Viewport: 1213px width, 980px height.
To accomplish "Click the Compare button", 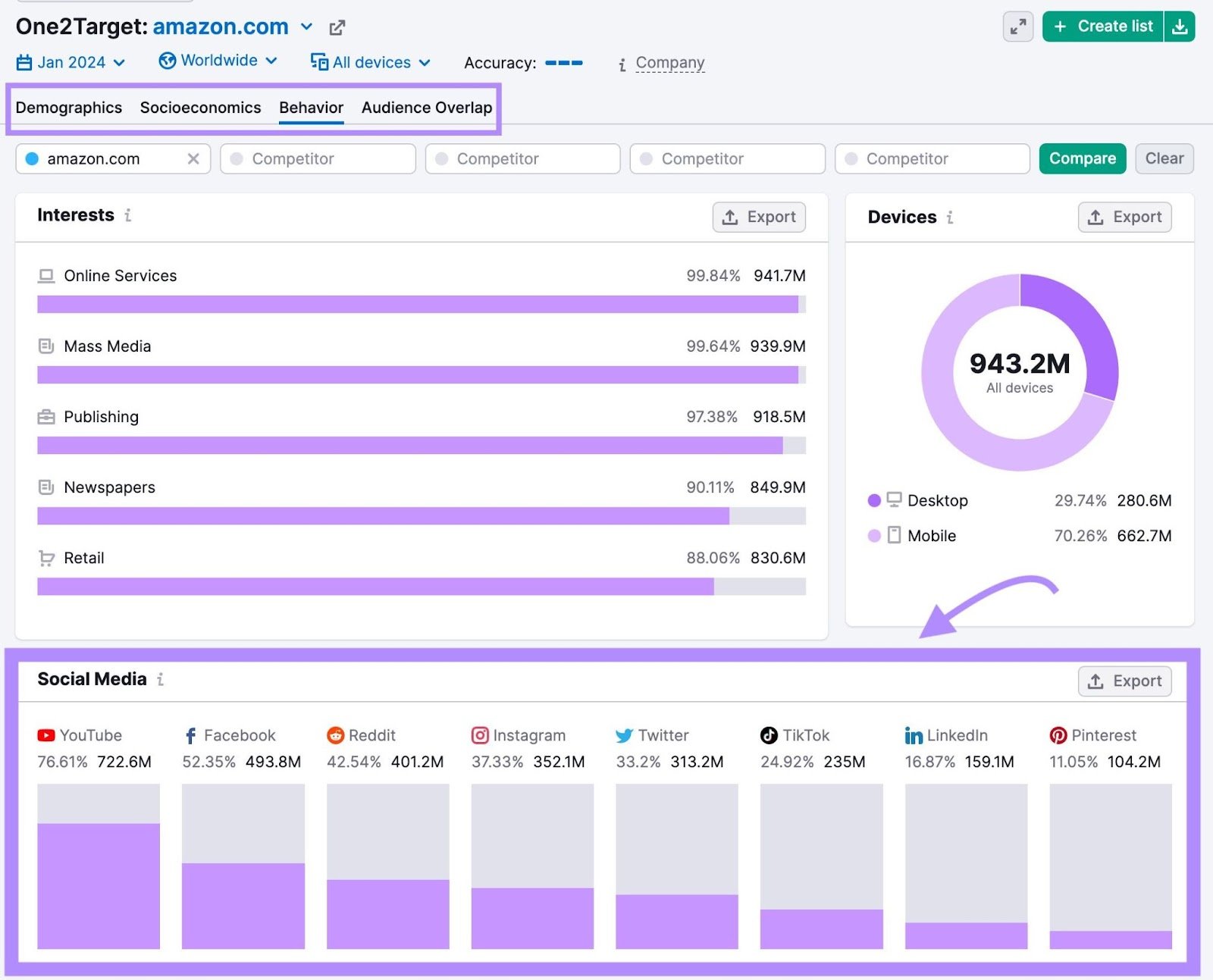I will (1082, 158).
